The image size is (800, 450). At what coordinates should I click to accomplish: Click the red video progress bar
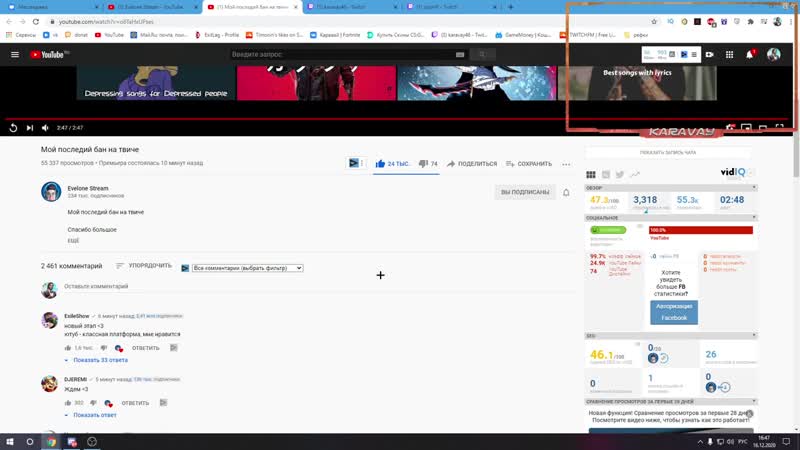pos(398,119)
